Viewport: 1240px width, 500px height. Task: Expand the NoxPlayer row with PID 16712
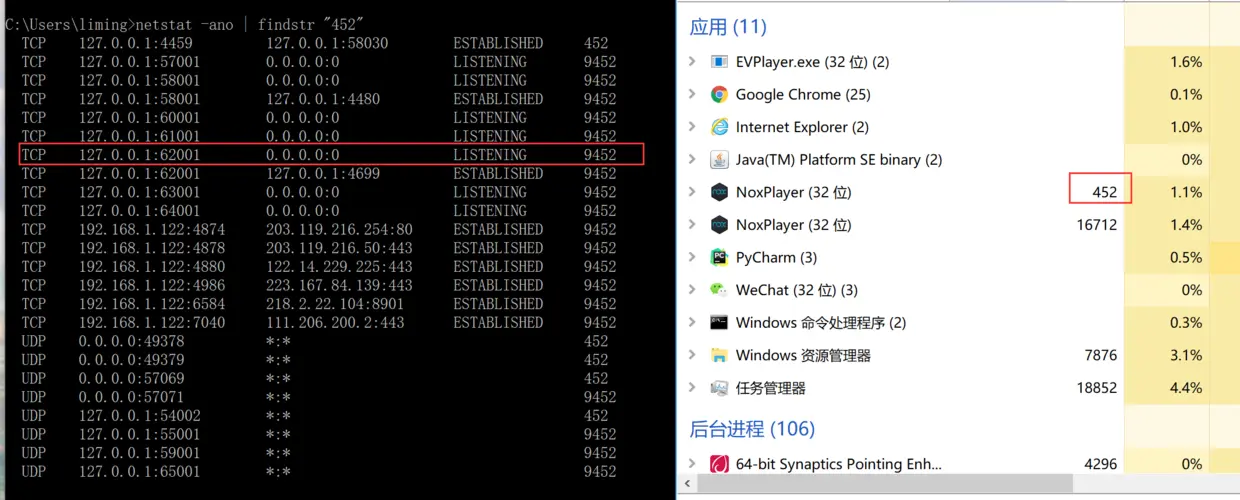pos(692,225)
